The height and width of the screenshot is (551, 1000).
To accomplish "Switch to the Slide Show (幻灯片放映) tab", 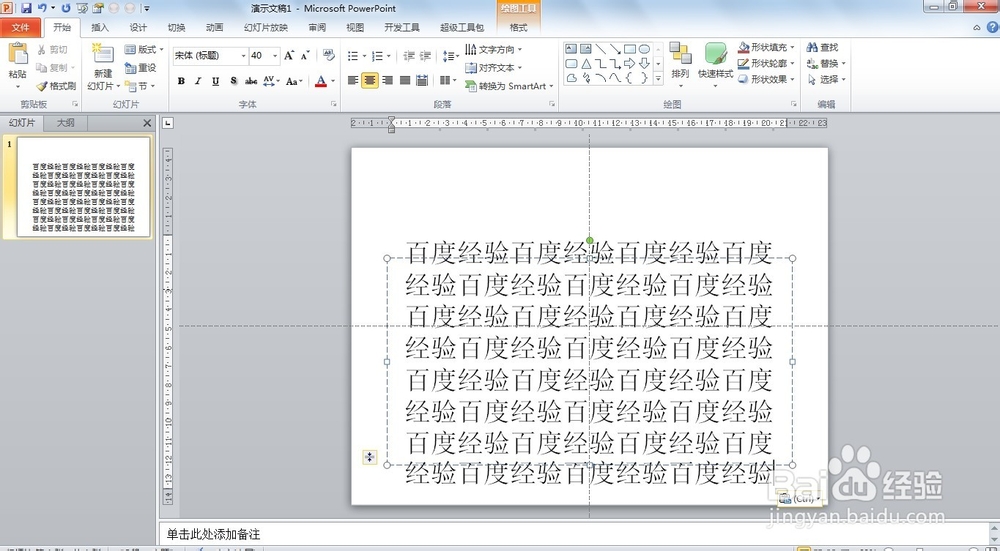I will (x=265, y=27).
